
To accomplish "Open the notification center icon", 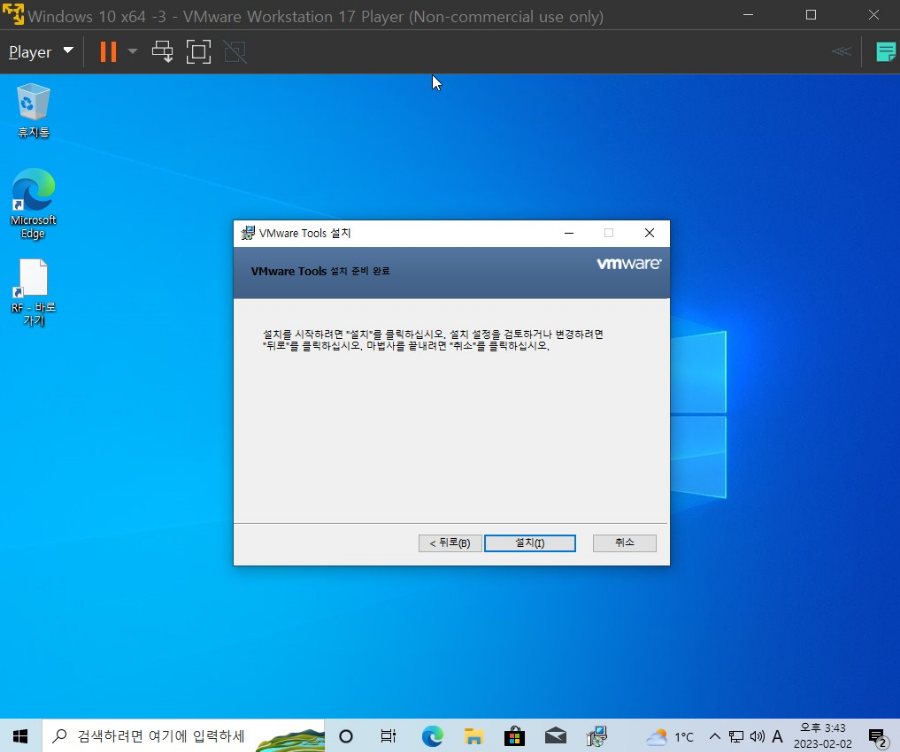I will point(877,737).
